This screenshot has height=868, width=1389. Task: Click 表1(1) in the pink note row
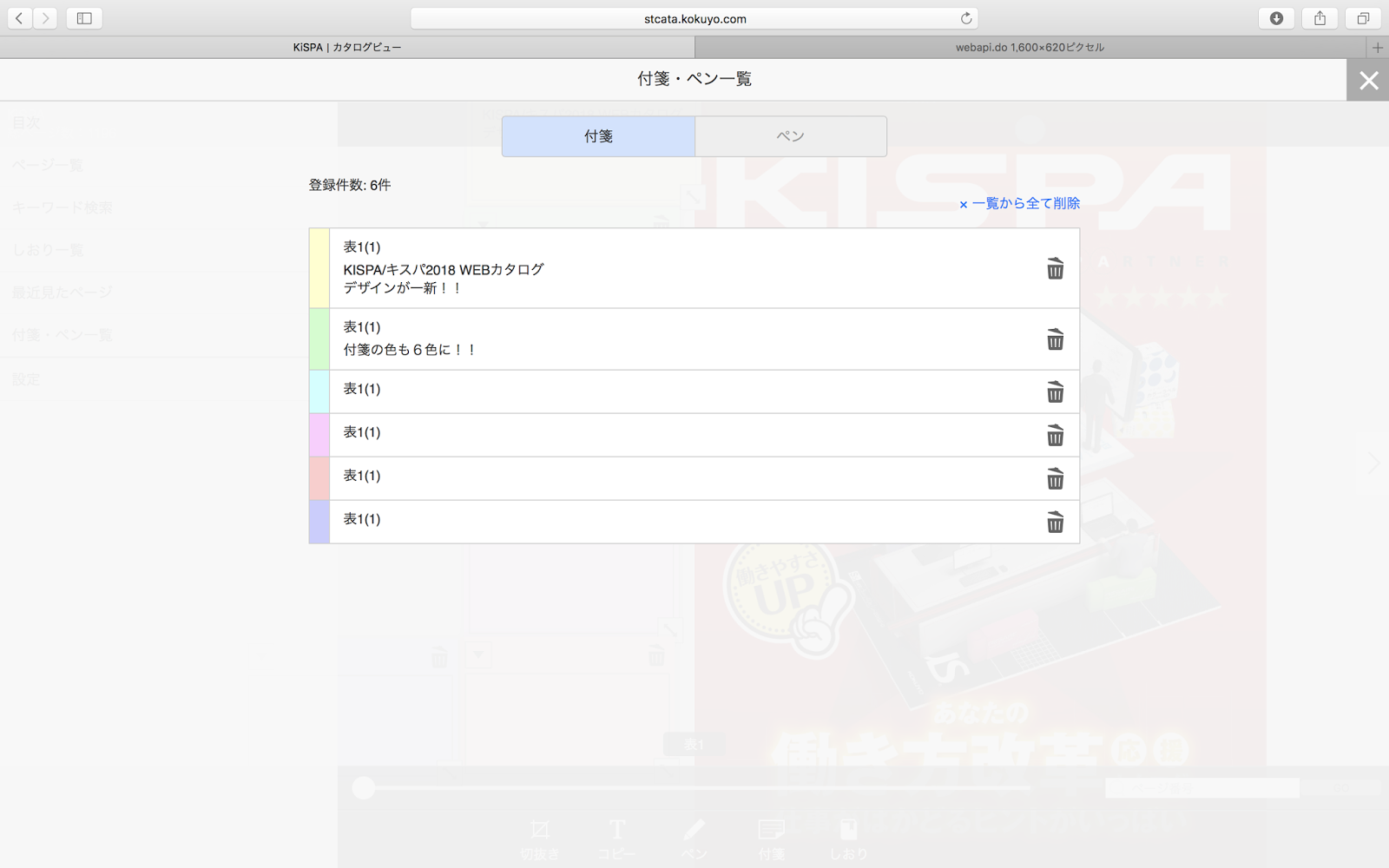point(362,432)
